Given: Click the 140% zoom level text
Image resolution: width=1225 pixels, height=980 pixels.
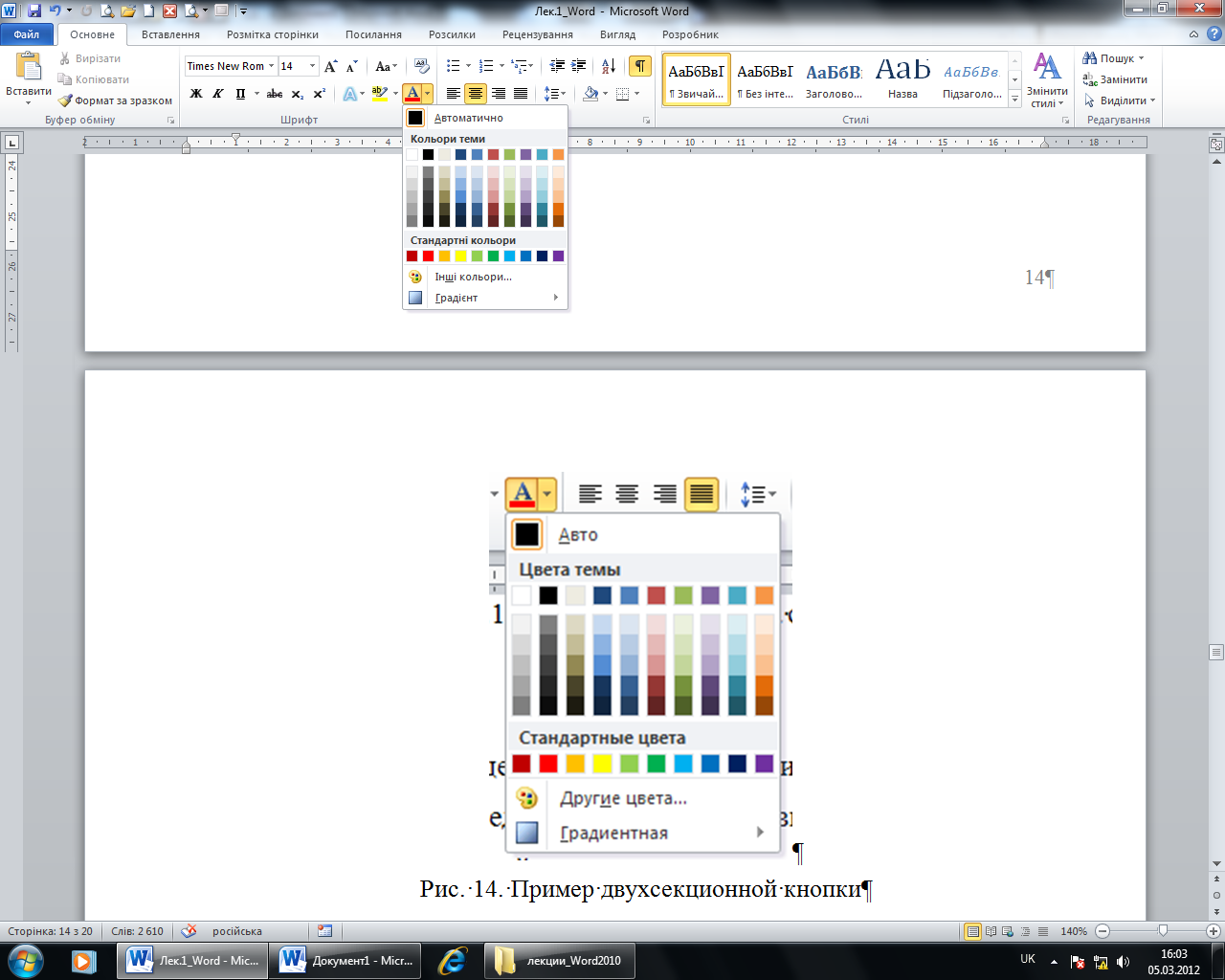Looking at the screenshot, I should coord(1074,931).
